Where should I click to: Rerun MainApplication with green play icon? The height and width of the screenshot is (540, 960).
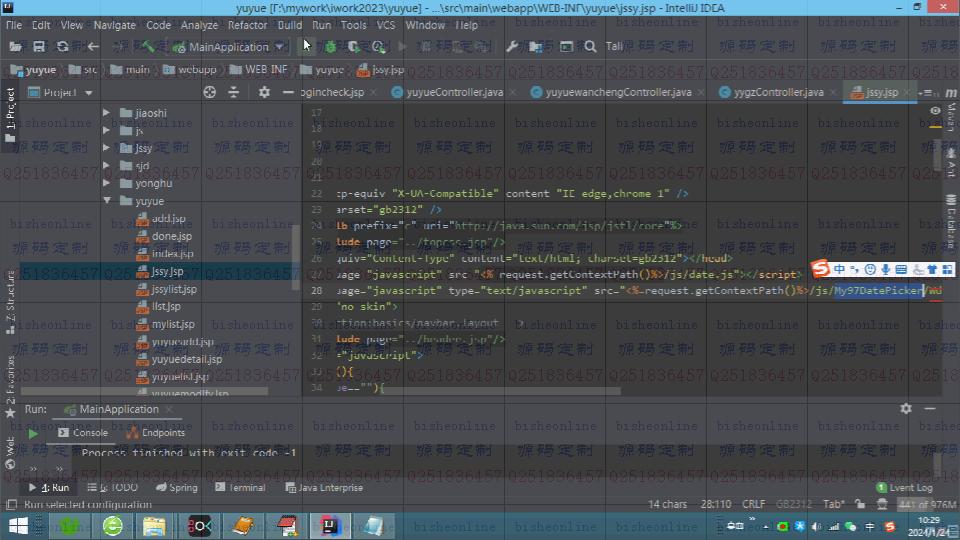(x=33, y=433)
